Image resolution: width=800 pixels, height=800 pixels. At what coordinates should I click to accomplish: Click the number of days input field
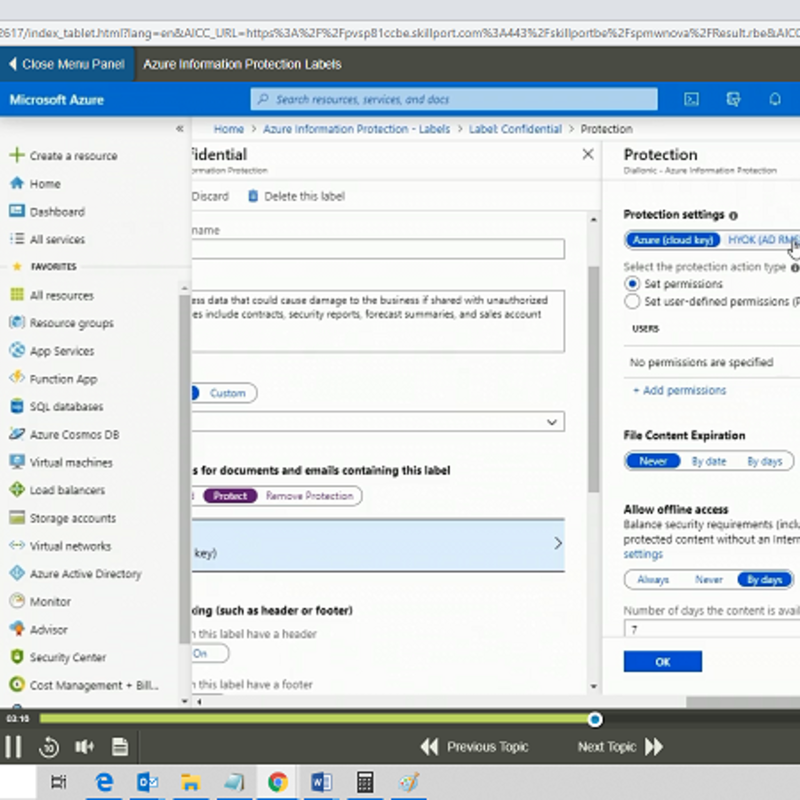(712, 629)
